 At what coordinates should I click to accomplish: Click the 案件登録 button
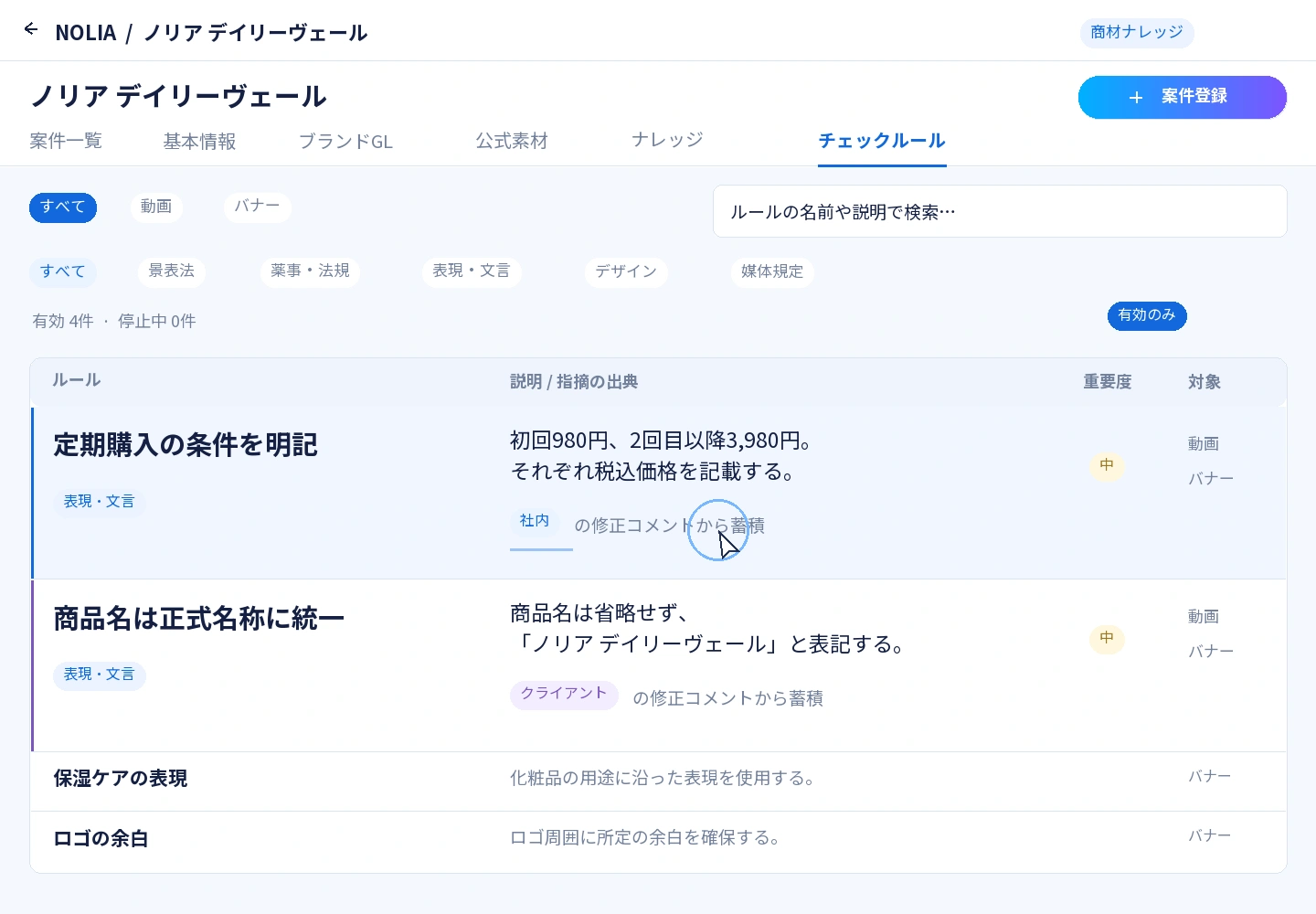1182,97
